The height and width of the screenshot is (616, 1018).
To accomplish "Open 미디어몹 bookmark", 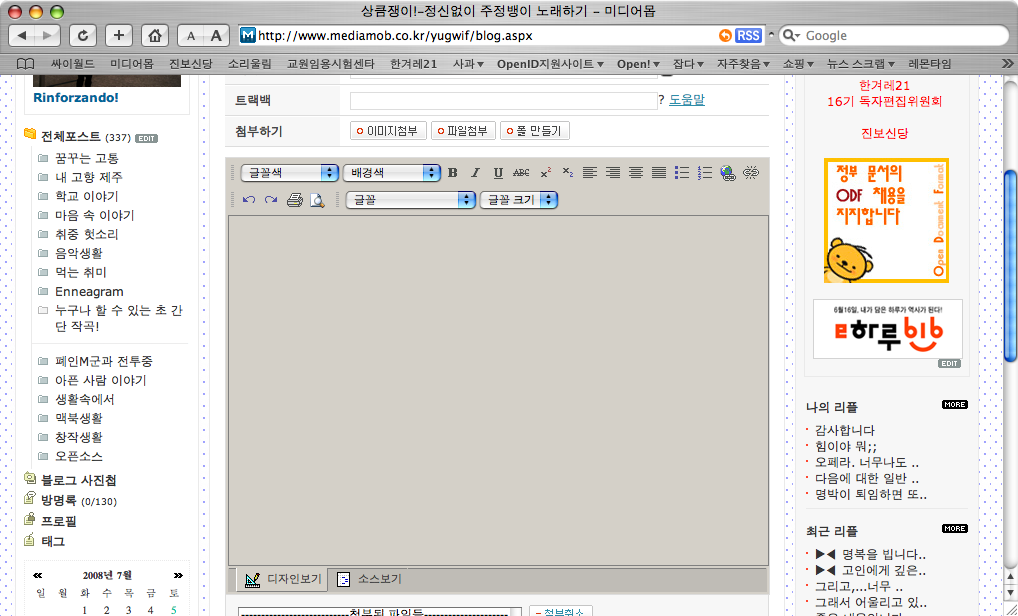I will pyautogui.click(x=132, y=64).
